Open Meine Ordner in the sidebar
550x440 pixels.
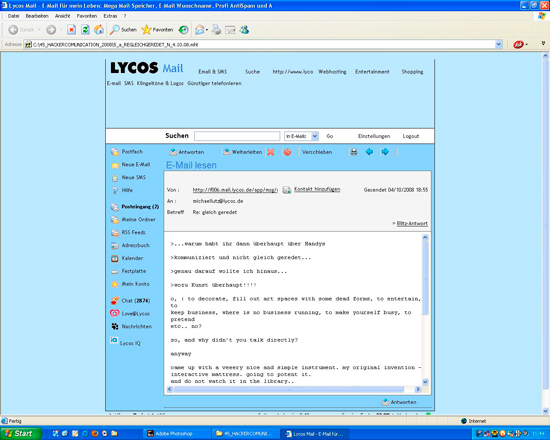(133, 220)
